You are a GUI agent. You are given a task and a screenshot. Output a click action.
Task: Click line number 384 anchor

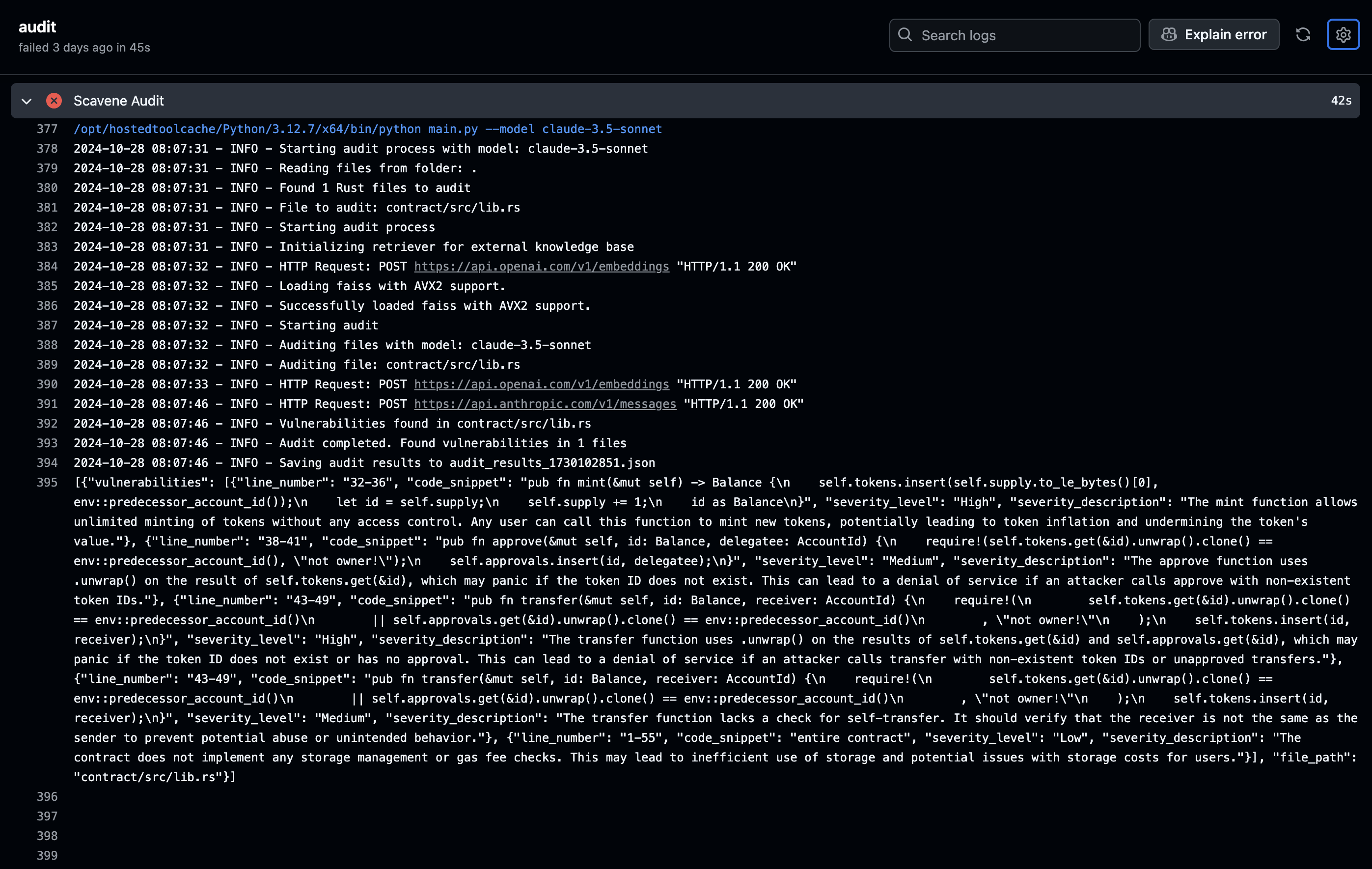tap(47, 266)
